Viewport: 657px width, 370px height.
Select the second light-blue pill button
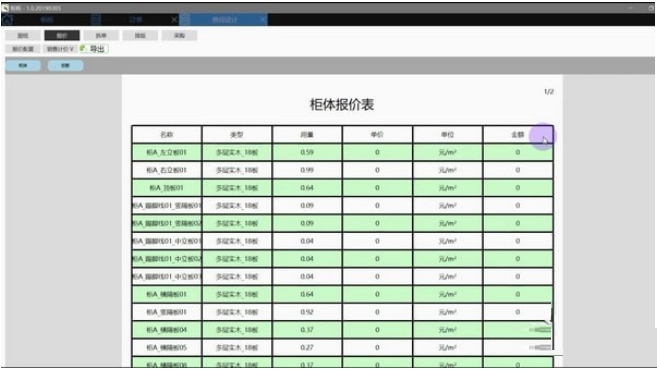pyautogui.click(x=65, y=65)
